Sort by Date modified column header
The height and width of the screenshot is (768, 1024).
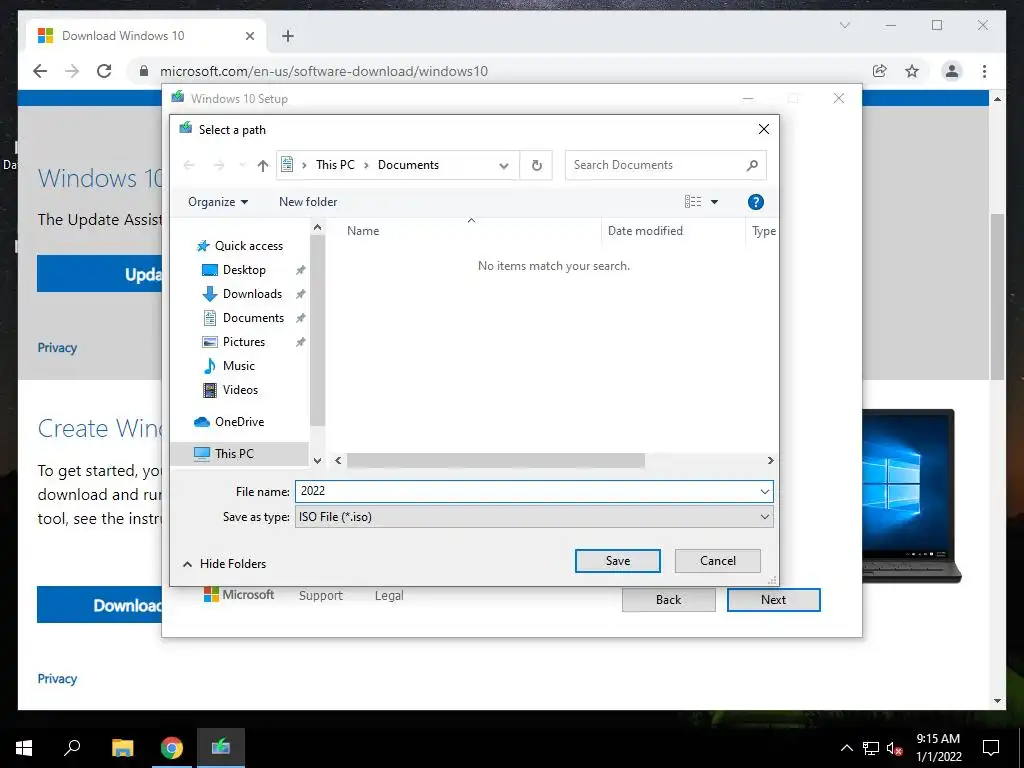645,231
